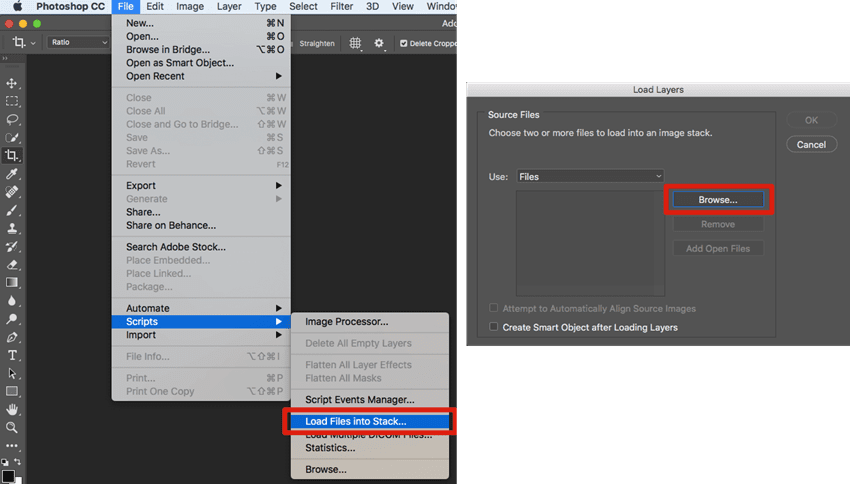Click Browse button in Load Layers
The height and width of the screenshot is (484, 850).
[x=718, y=199]
